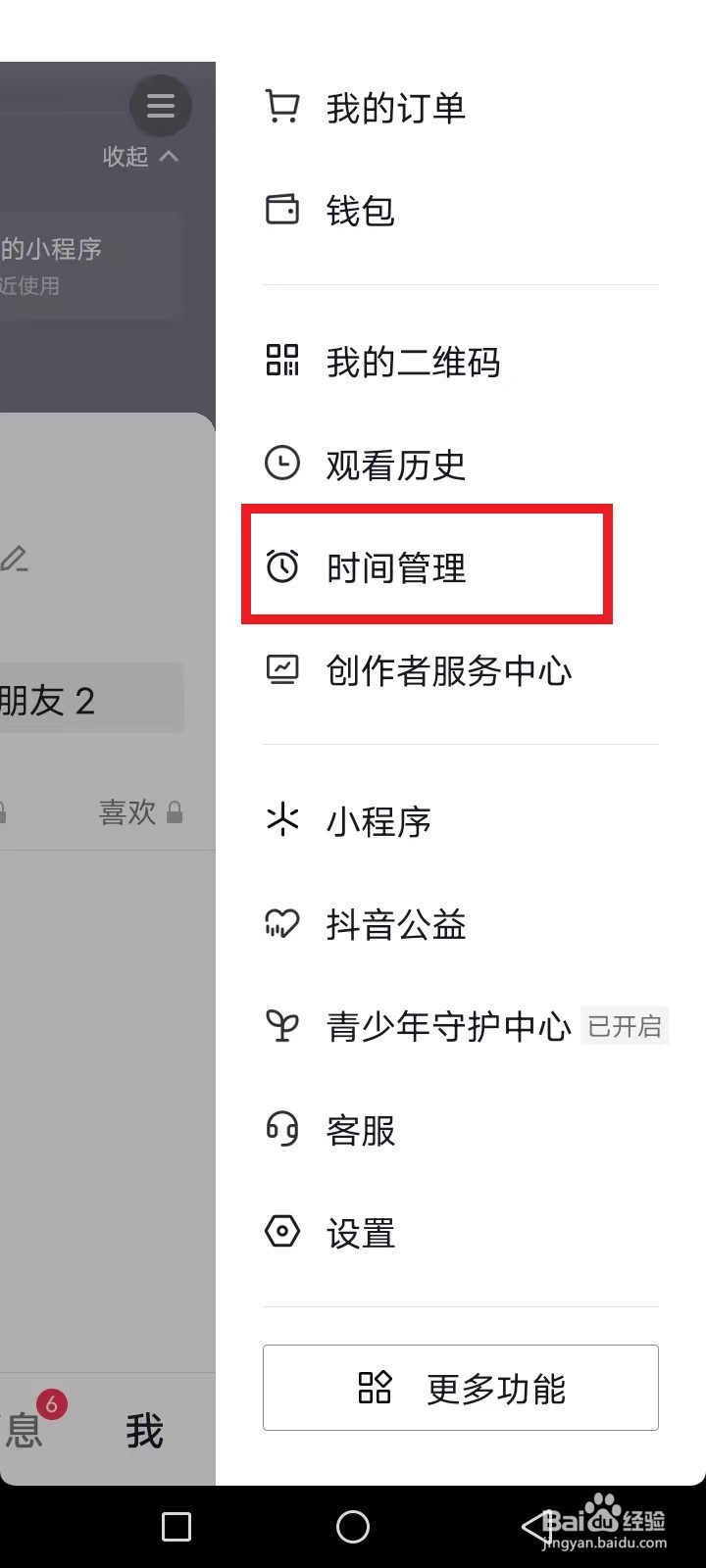Tap the 朋友 2 button

pyautogui.click(x=90, y=699)
